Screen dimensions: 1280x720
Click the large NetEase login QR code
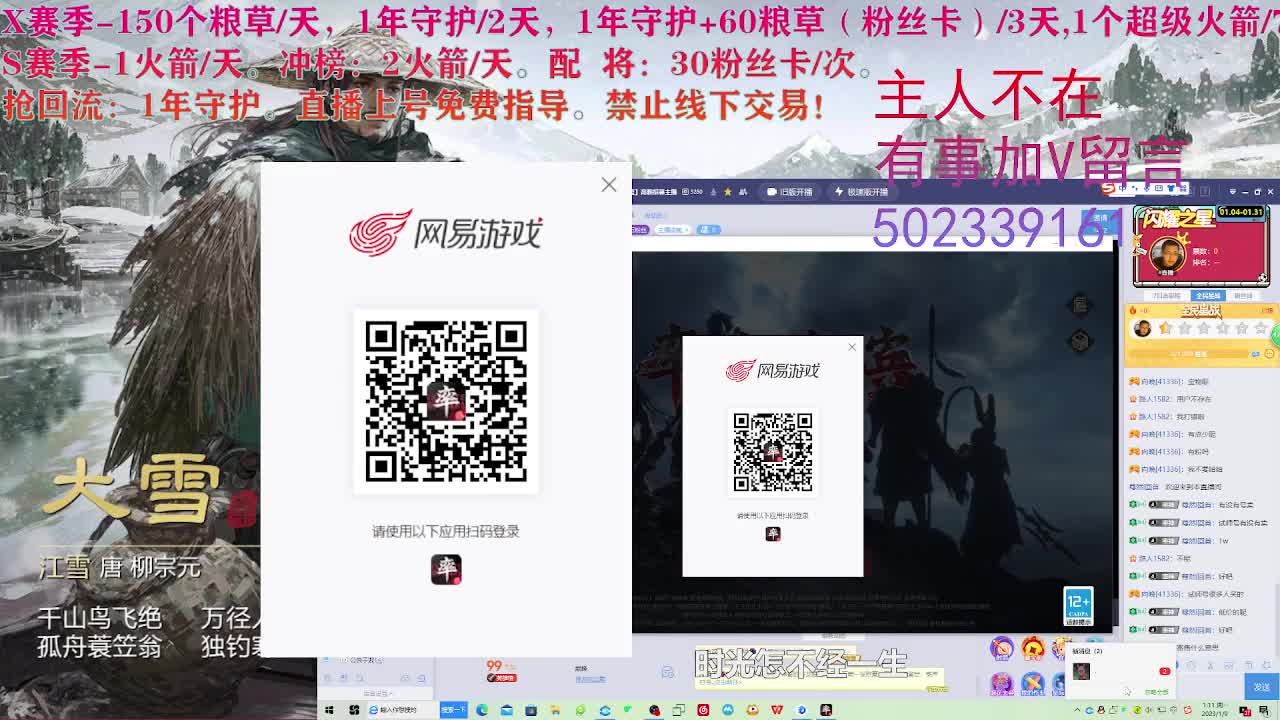click(446, 401)
